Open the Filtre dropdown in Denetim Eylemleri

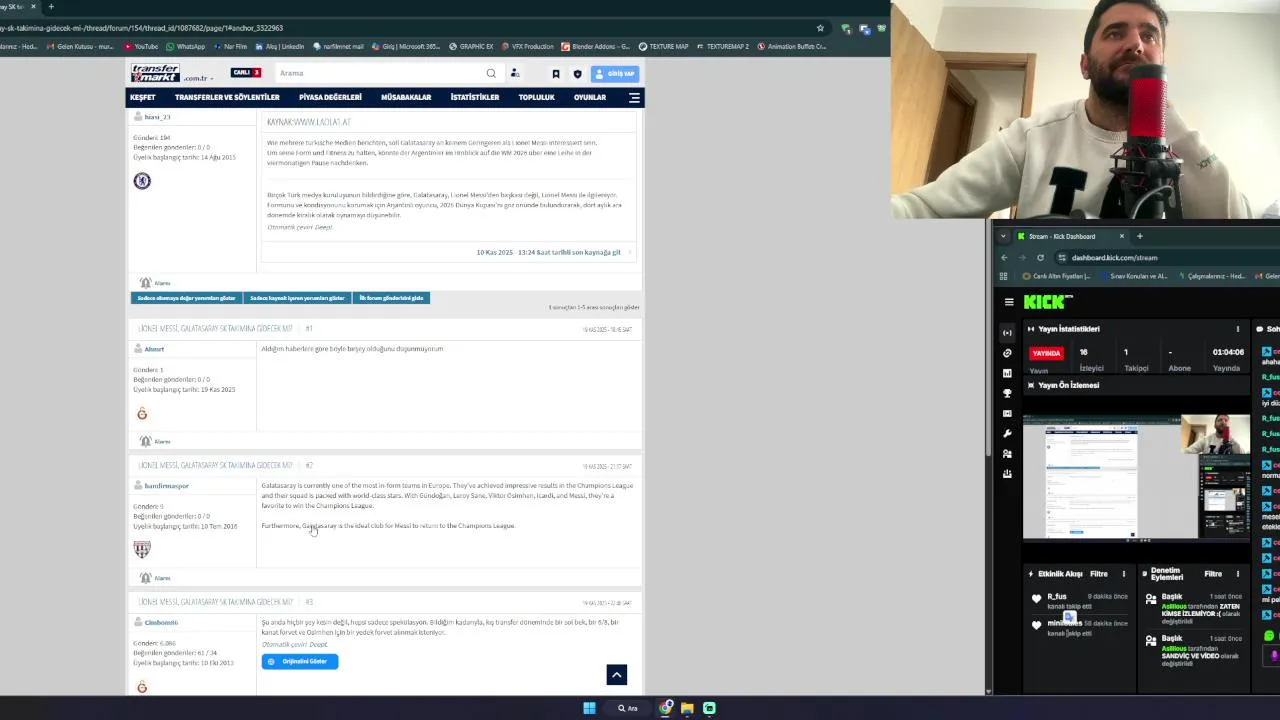point(1213,574)
